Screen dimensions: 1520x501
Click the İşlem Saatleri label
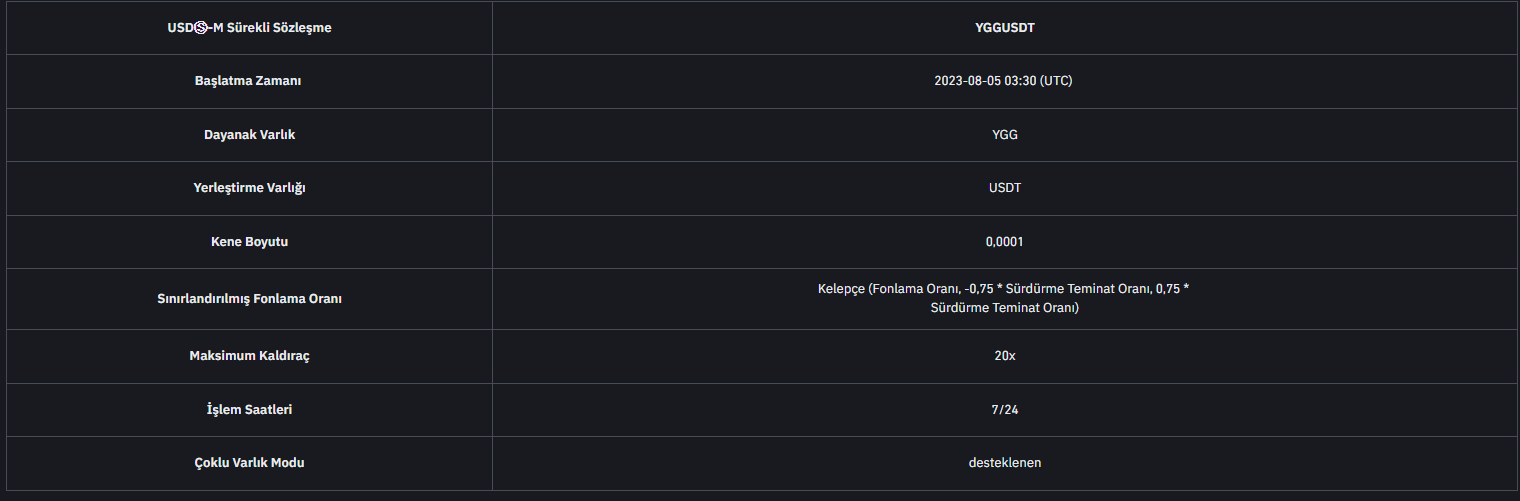pyautogui.click(x=249, y=409)
